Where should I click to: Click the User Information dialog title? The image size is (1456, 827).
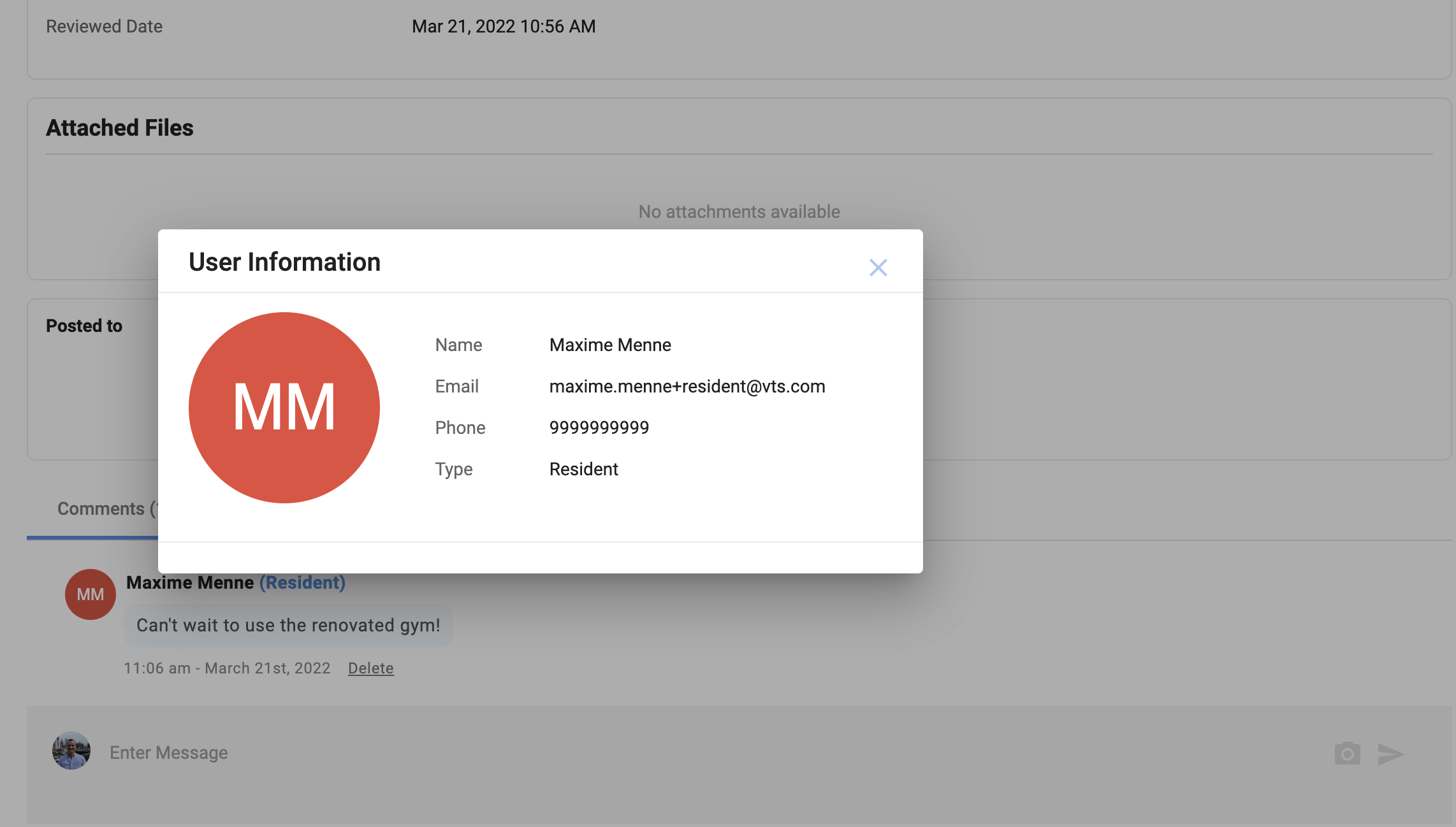[x=284, y=262]
